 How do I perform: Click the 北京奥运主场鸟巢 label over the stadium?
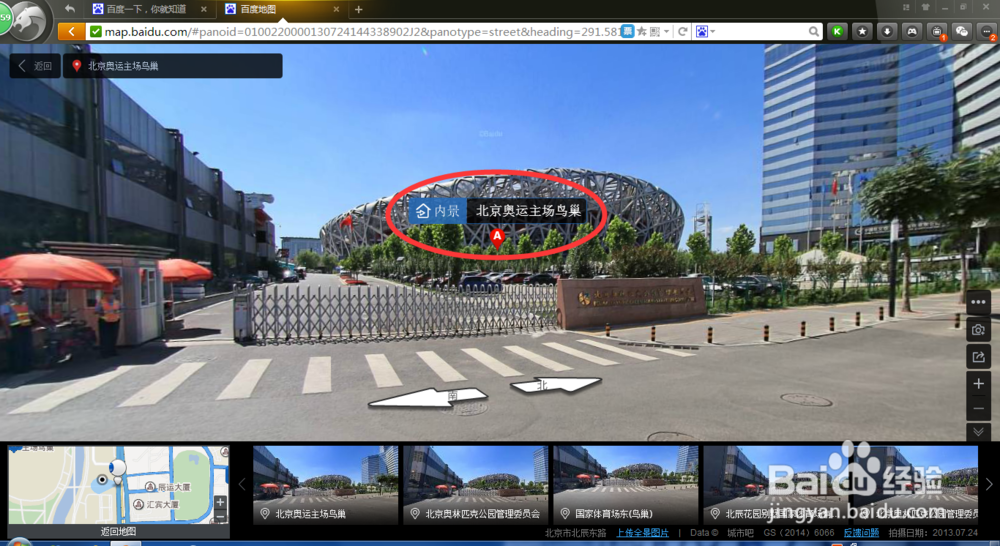(528, 210)
